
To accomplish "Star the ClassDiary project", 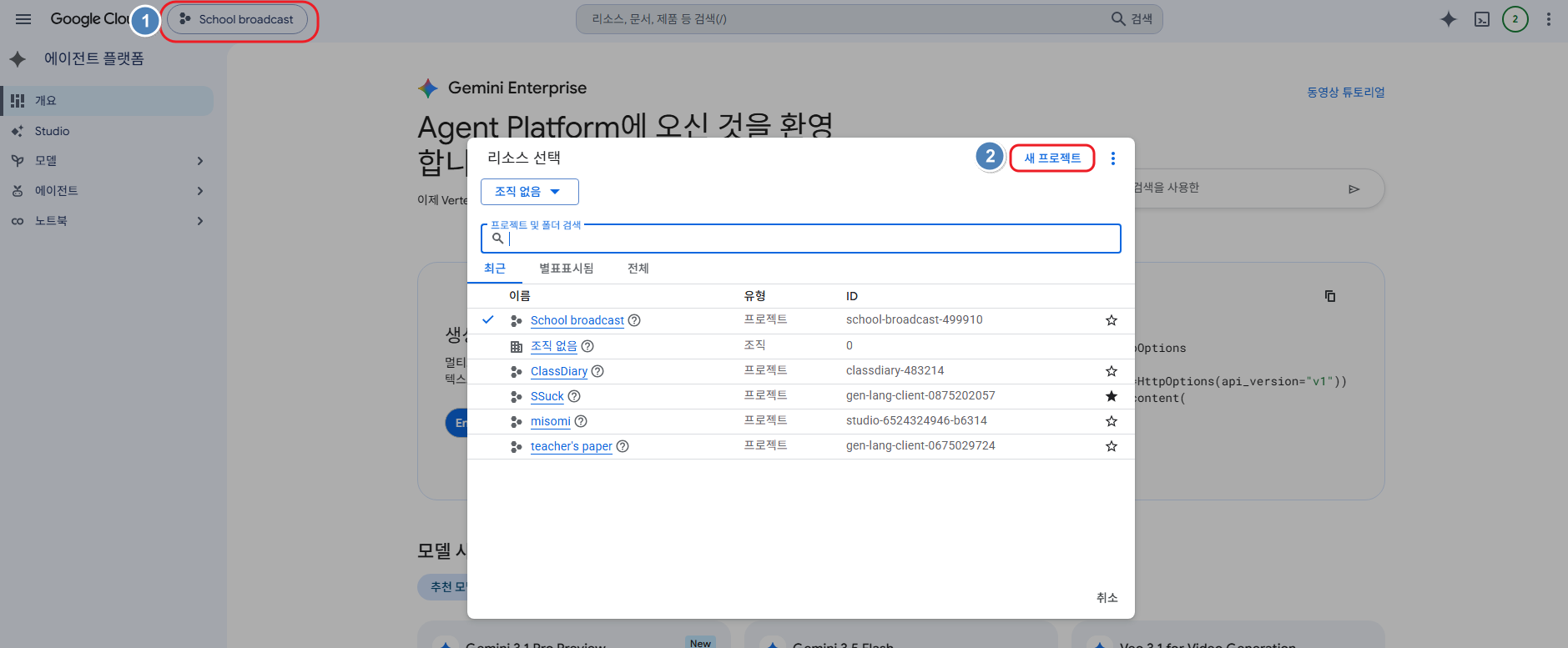I will (1112, 371).
